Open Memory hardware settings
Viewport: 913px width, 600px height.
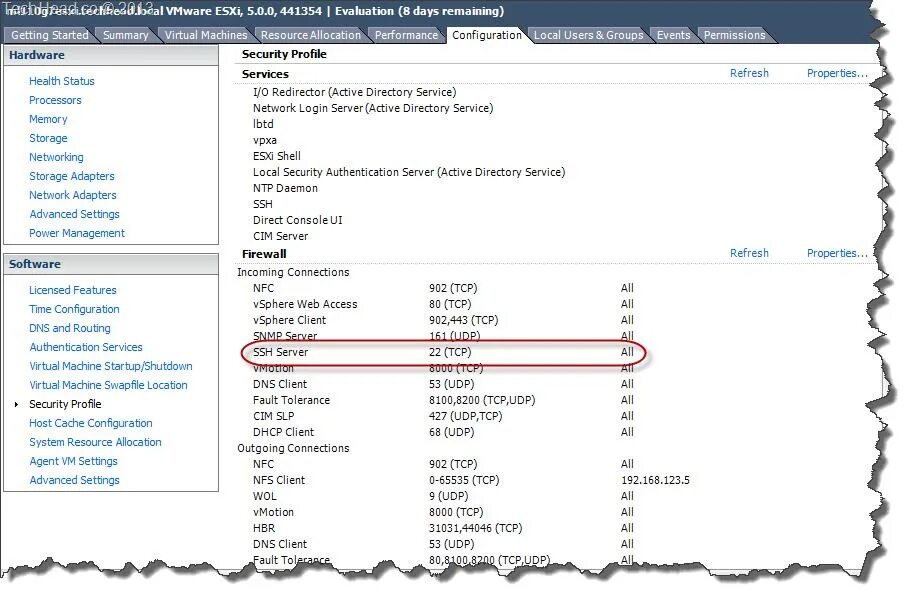pyautogui.click(x=48, y=119)
